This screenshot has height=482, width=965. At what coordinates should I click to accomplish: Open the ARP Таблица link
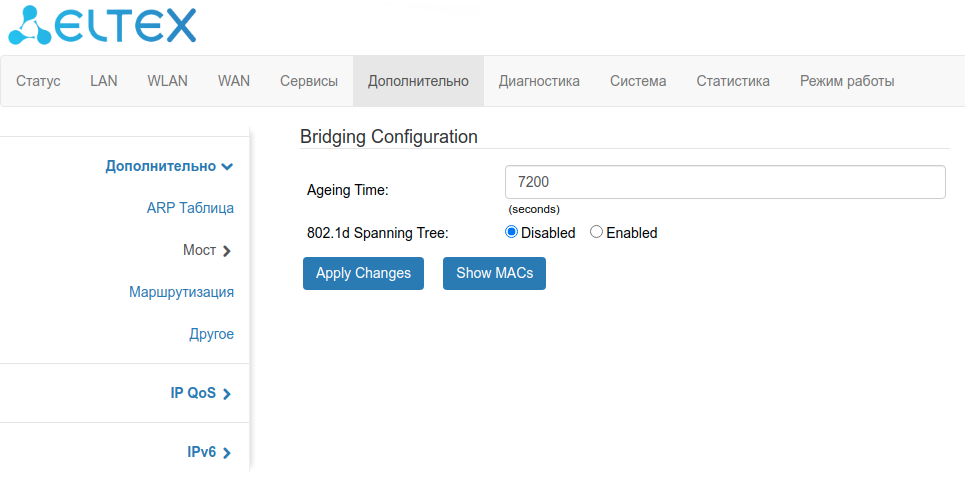190,208
